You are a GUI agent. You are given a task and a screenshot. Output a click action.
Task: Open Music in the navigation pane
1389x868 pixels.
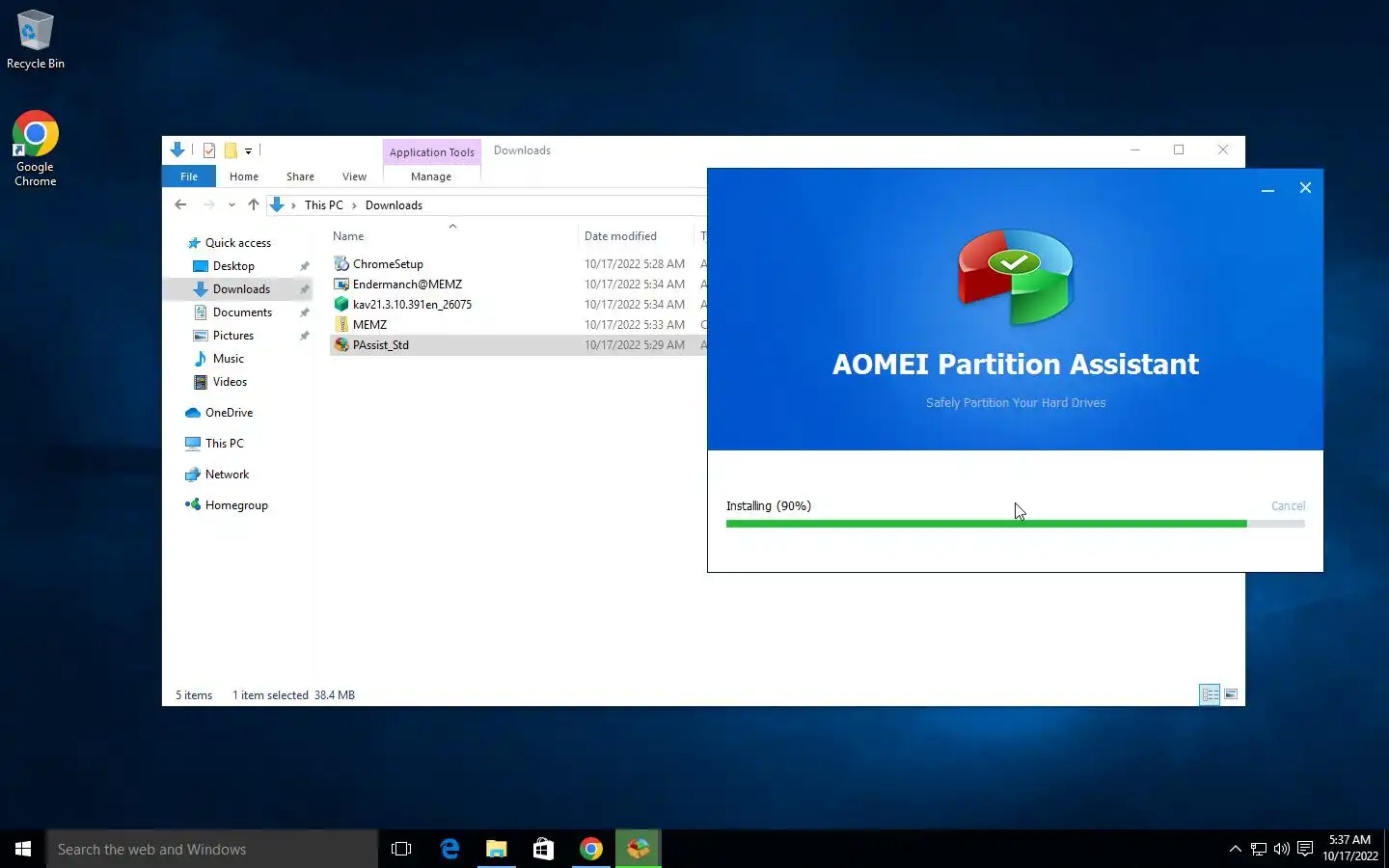point(229,359)
